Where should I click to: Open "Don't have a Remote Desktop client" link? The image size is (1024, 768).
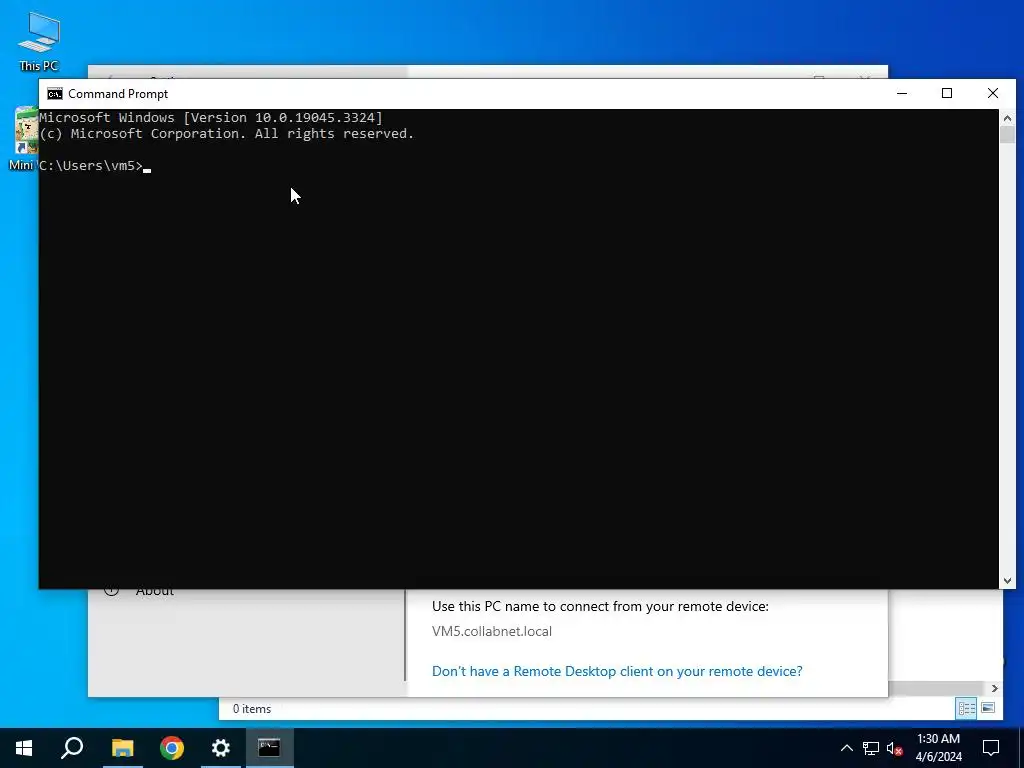[x=617, y=671]
